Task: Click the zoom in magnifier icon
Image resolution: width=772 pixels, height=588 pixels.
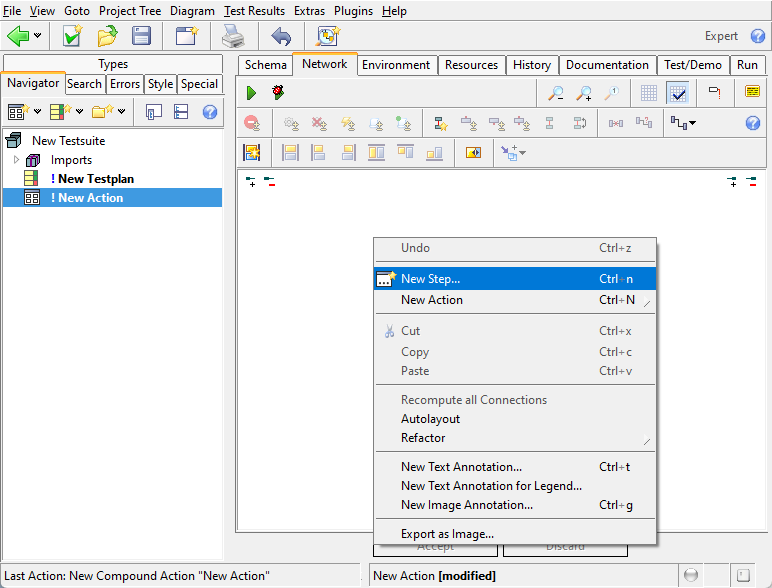Action: [x=583, y=93]
